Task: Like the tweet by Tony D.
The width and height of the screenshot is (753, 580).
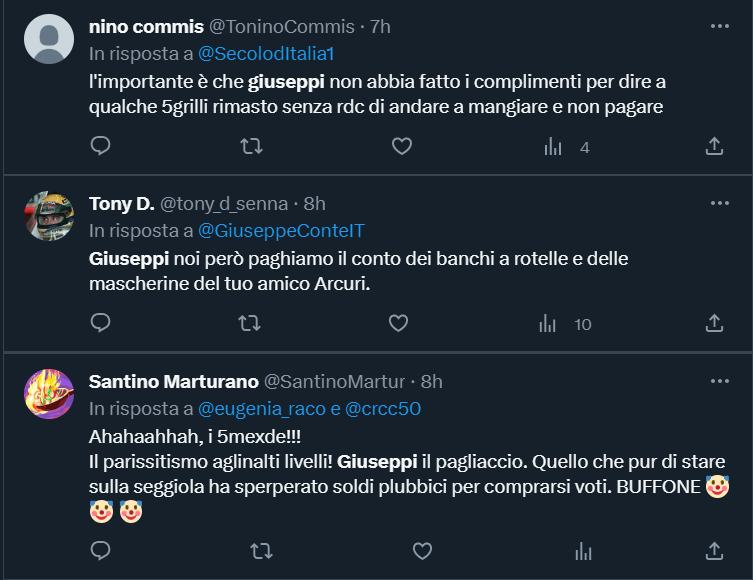Action: click(398, 323)
